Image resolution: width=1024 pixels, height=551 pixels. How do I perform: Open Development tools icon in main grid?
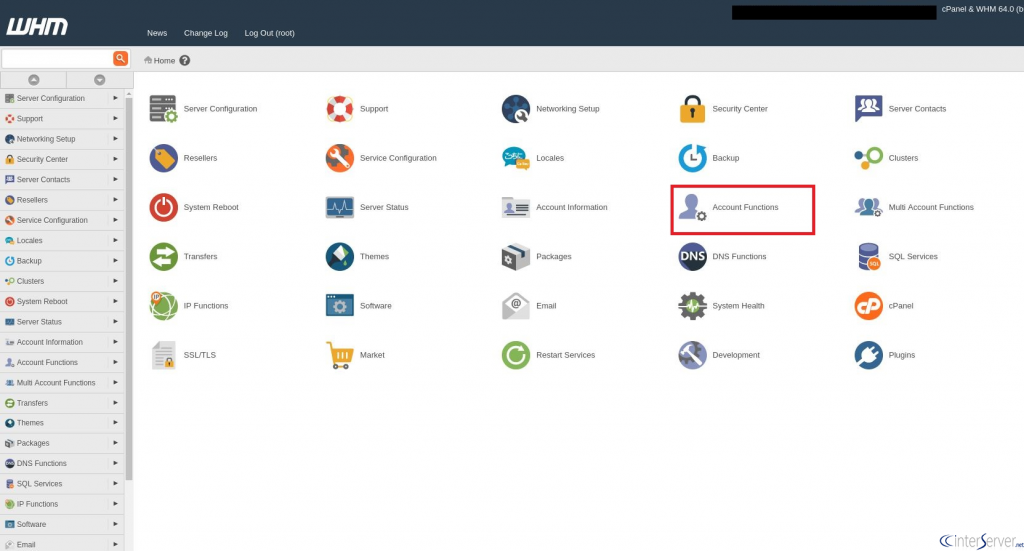click(x=692, y=355)
